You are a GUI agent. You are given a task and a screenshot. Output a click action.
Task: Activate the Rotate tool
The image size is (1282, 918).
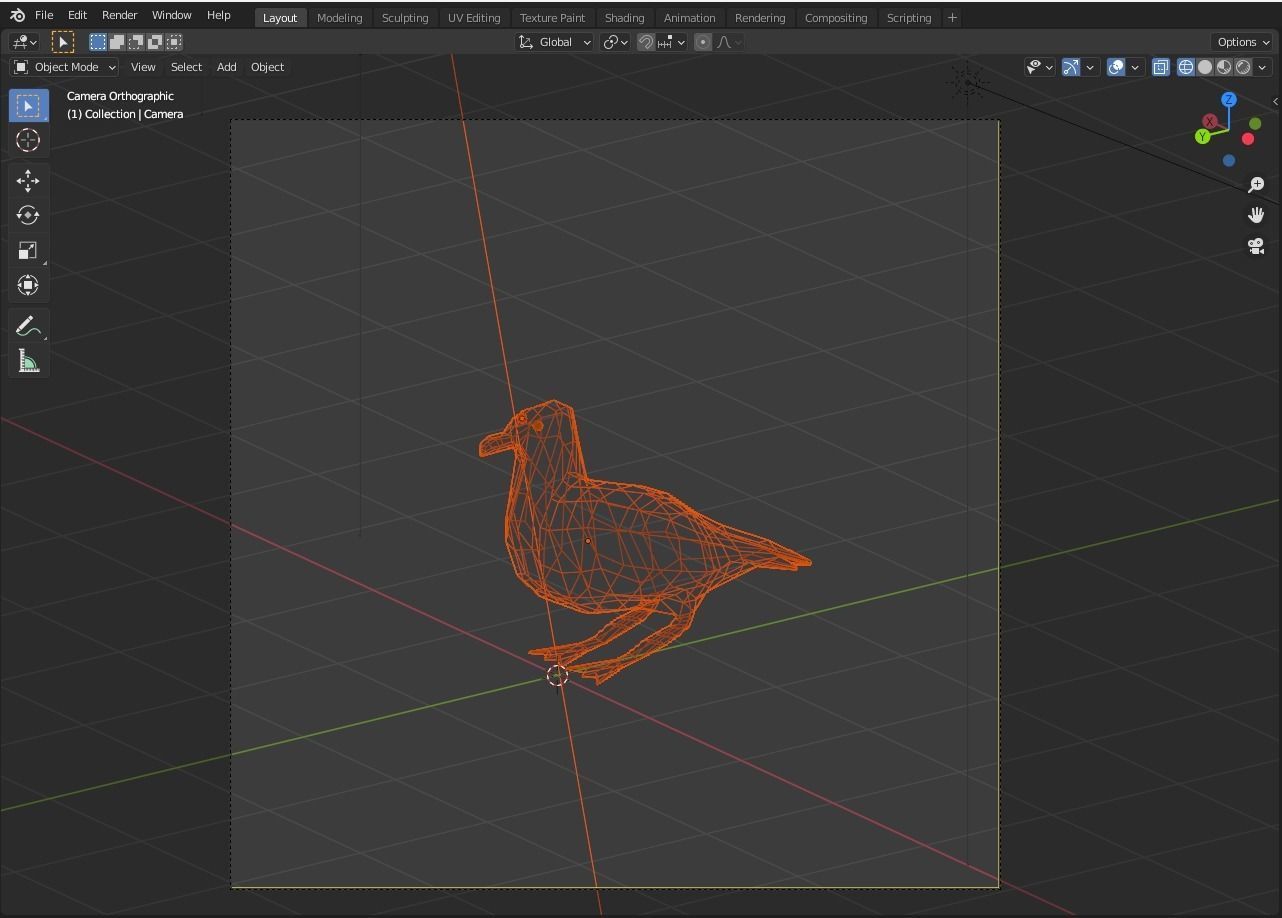point(28,215)
